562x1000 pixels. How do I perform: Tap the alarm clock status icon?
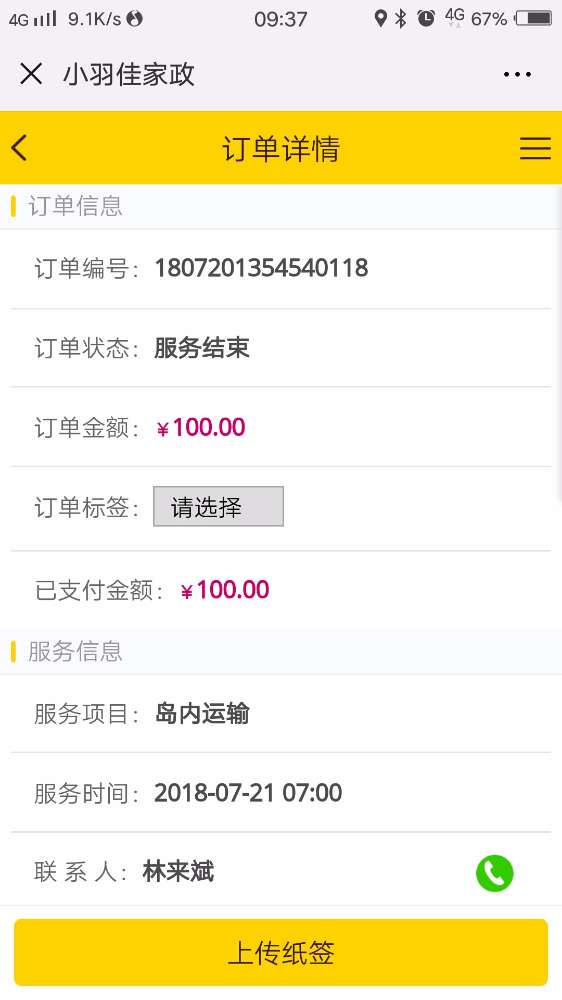[x=425, y=18]
